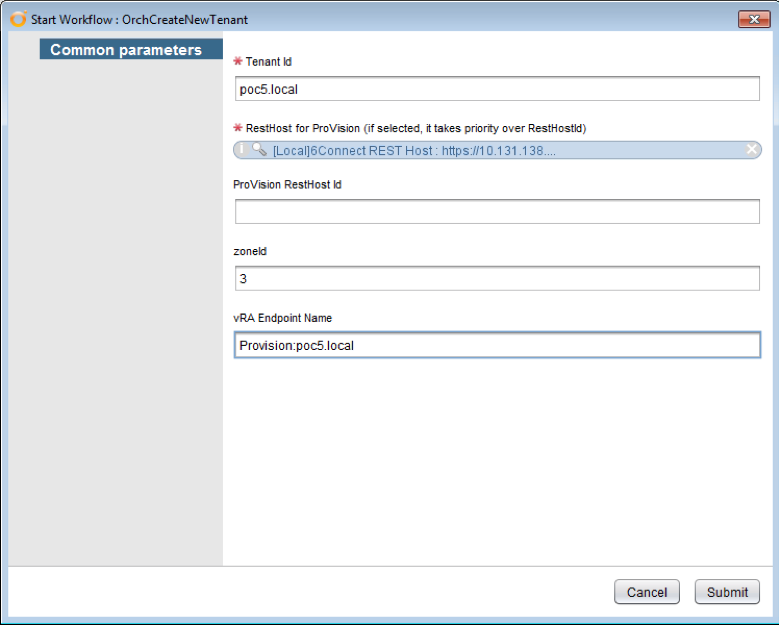The width and height of the screenshot is (779, 625).
Task: Focus the Tenant Id text field
Action: coord(497,89)
